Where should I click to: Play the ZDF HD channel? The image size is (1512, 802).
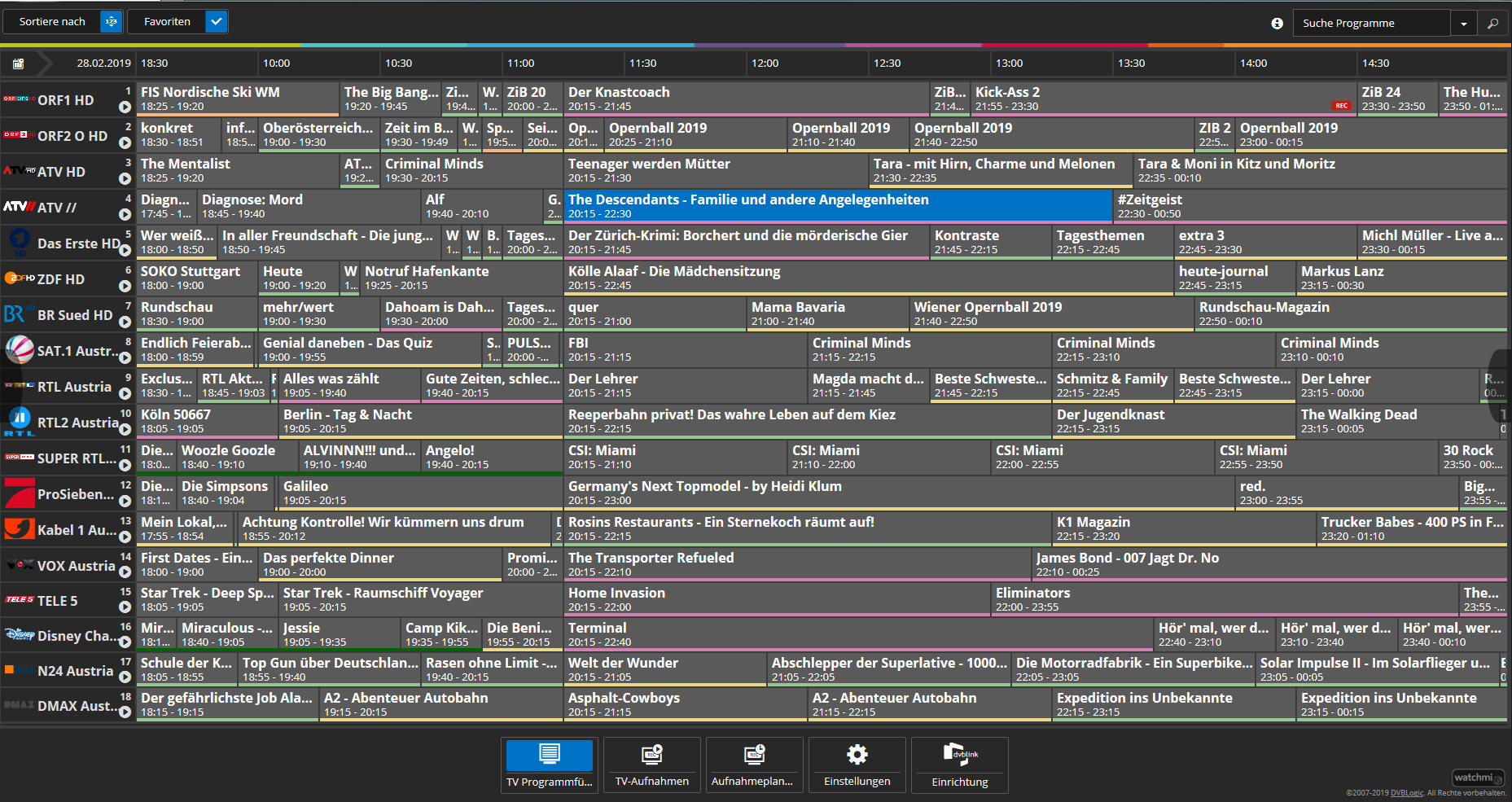(125, 286)
